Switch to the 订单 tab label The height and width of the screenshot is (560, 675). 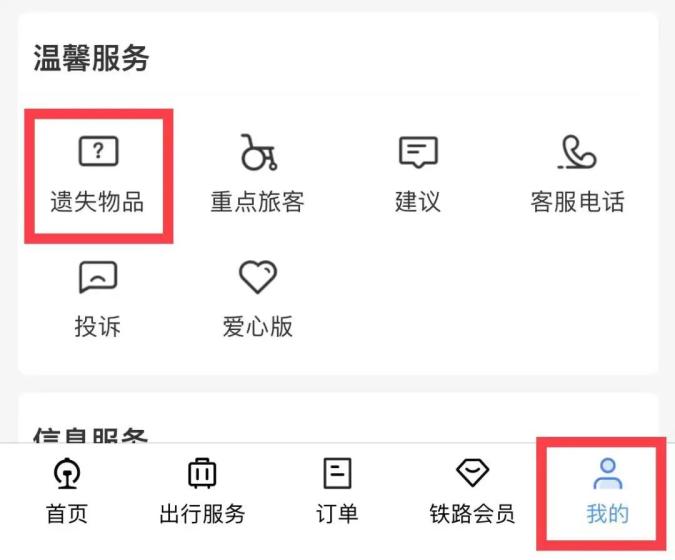tap(337, 514)
